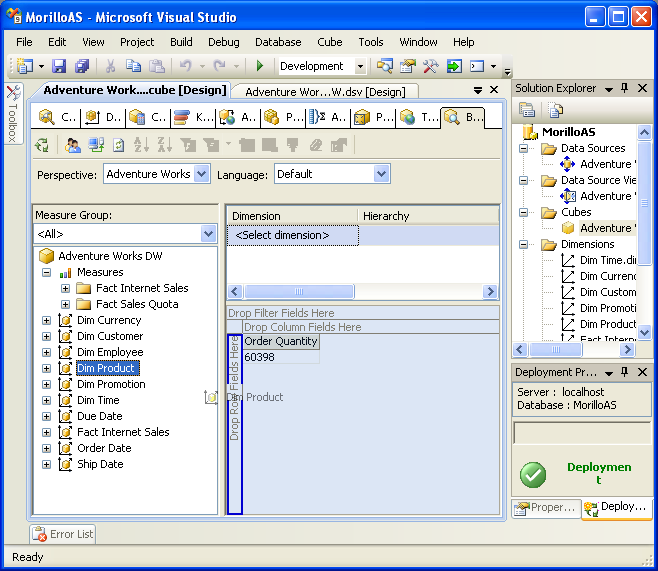Collapse the Measures node
This screenshot has width=658, height=571.
[x=47, y=272]
